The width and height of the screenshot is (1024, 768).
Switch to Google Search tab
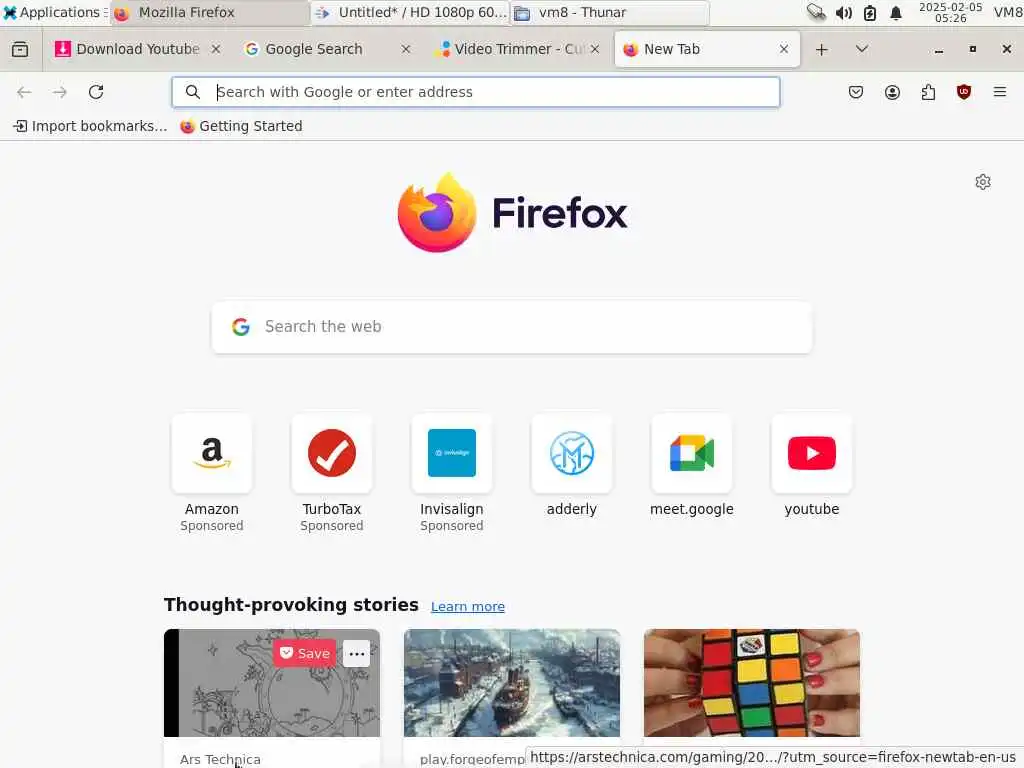point(313,49)
